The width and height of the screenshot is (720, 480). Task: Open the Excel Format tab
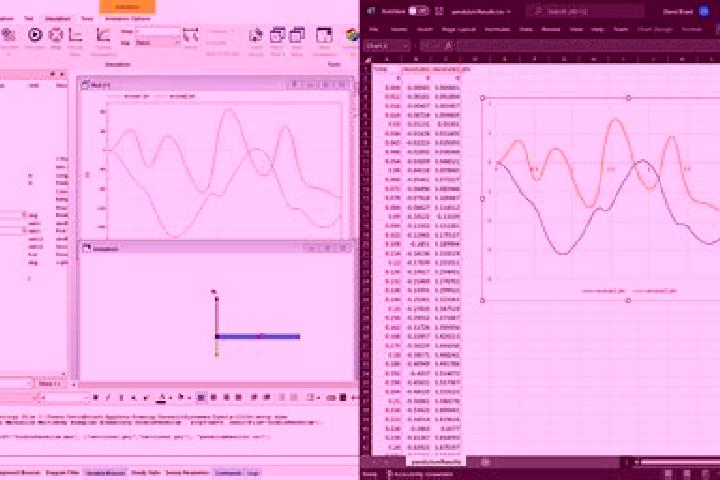tap(692, 29)
